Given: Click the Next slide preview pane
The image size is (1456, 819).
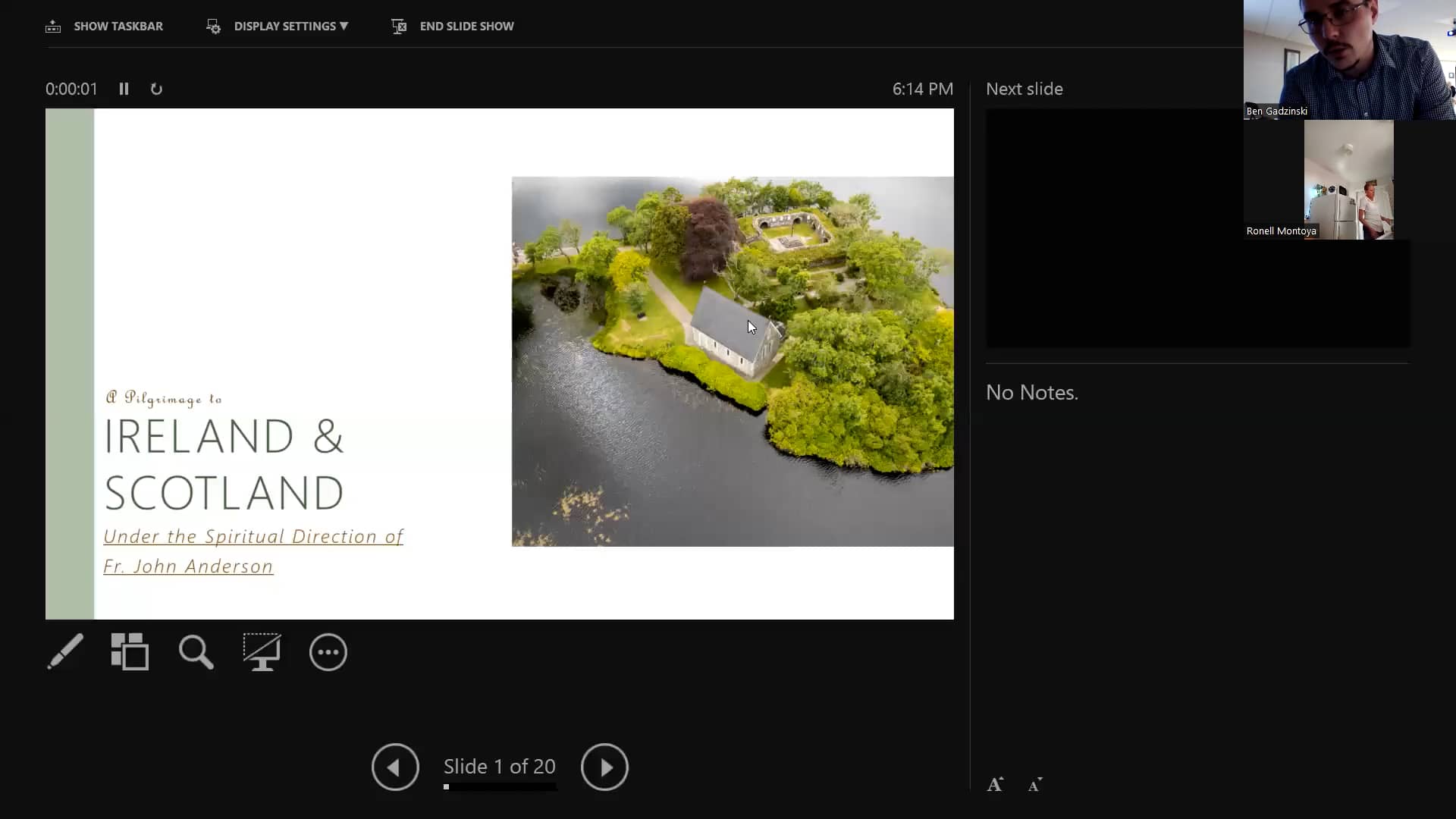Looking at the screenshot, I should [1115, 227].
